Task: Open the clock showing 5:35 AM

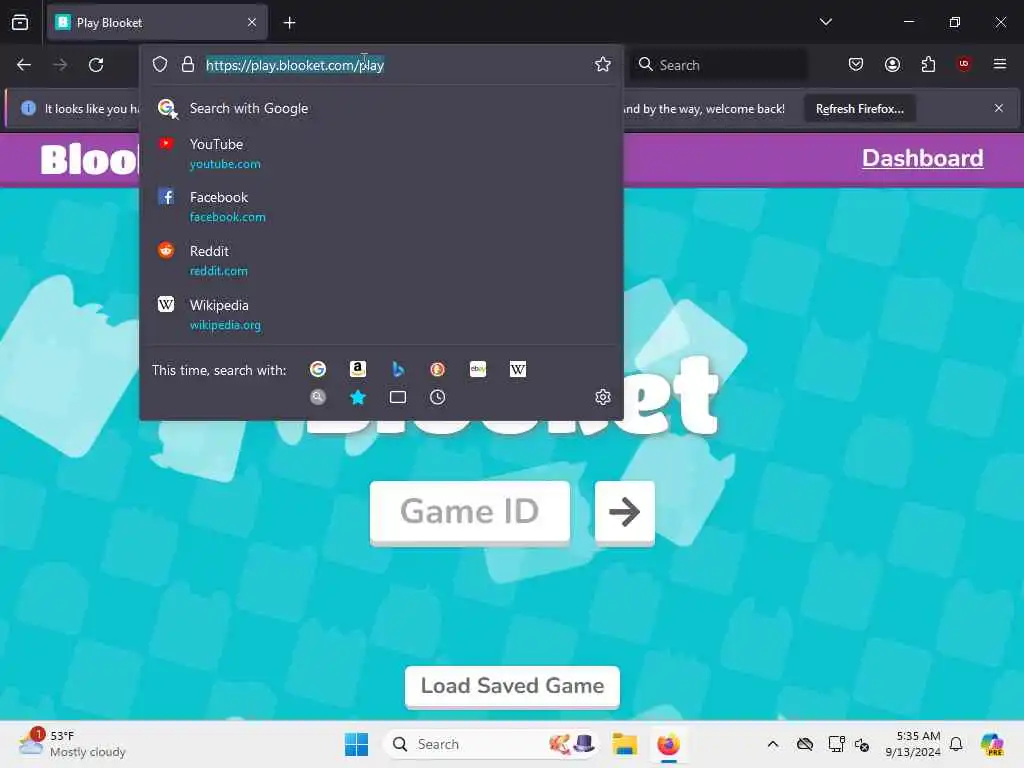Action: 913,744
